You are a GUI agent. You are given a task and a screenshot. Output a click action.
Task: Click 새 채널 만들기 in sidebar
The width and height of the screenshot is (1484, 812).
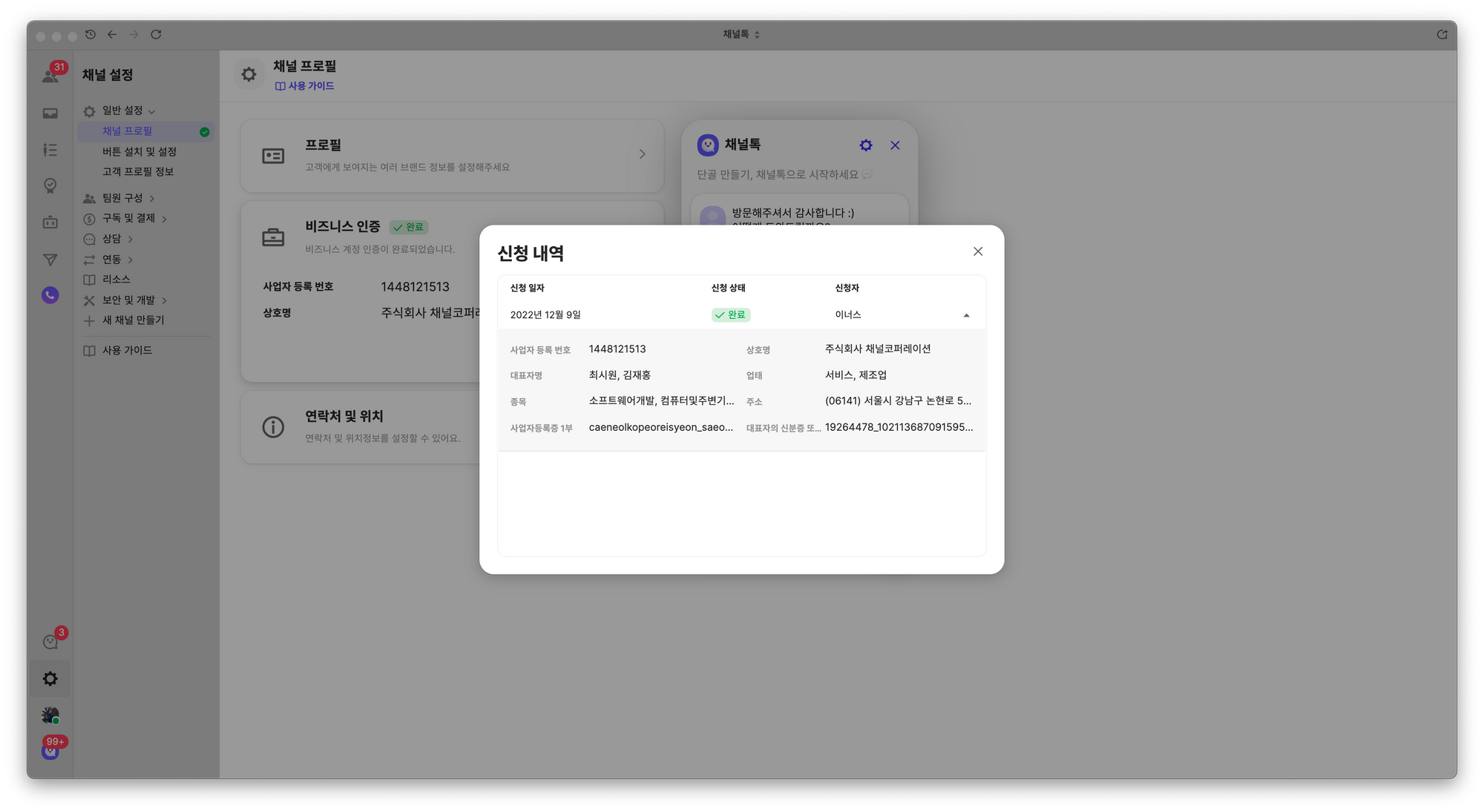pyautogui.click(x=133, y=320)
